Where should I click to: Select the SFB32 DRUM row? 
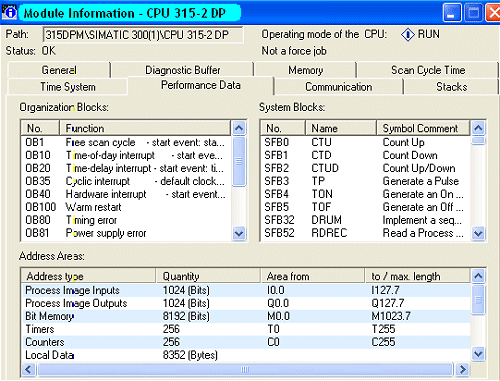pos(366,220)
